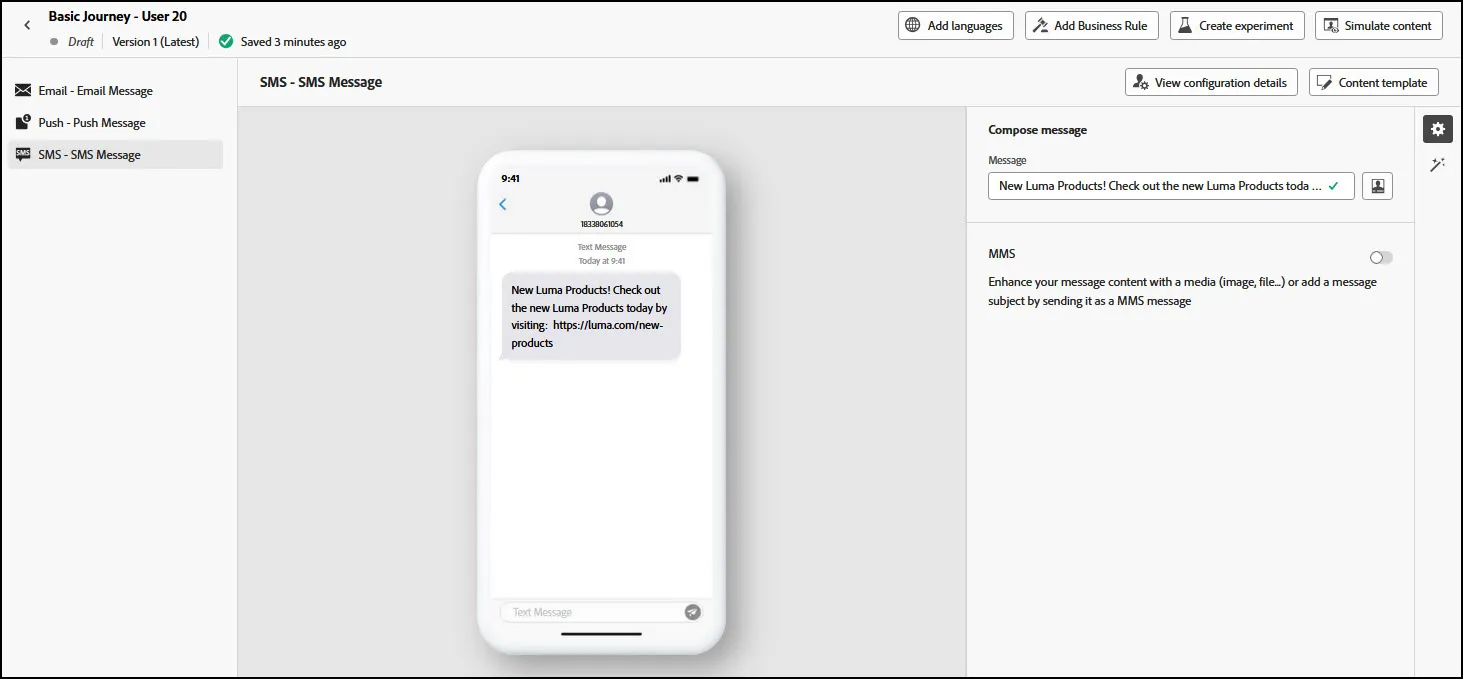Open the AI assistant magic wand icon
Viewport: 1463px width, 679px height.
[1438, 165]
